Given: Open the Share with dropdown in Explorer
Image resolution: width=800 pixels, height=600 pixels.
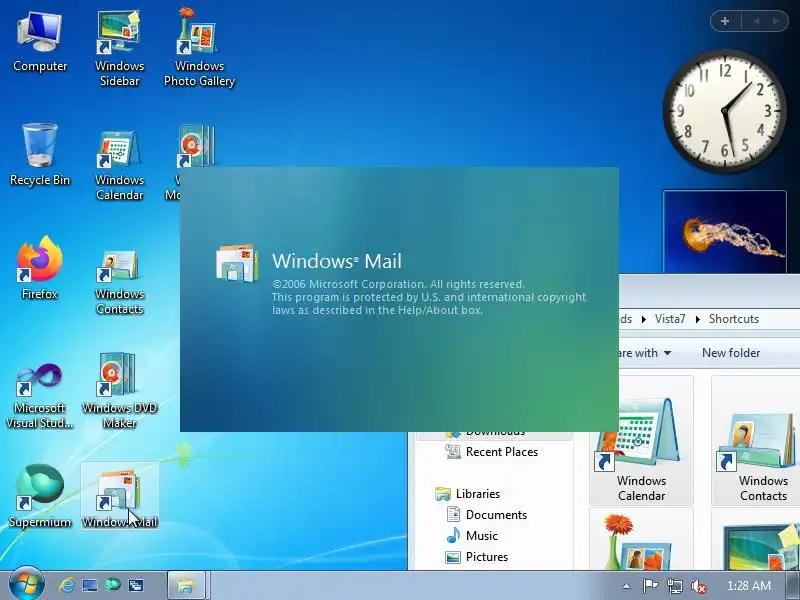Looking at the screenshot, I should [x=644, y=353].
